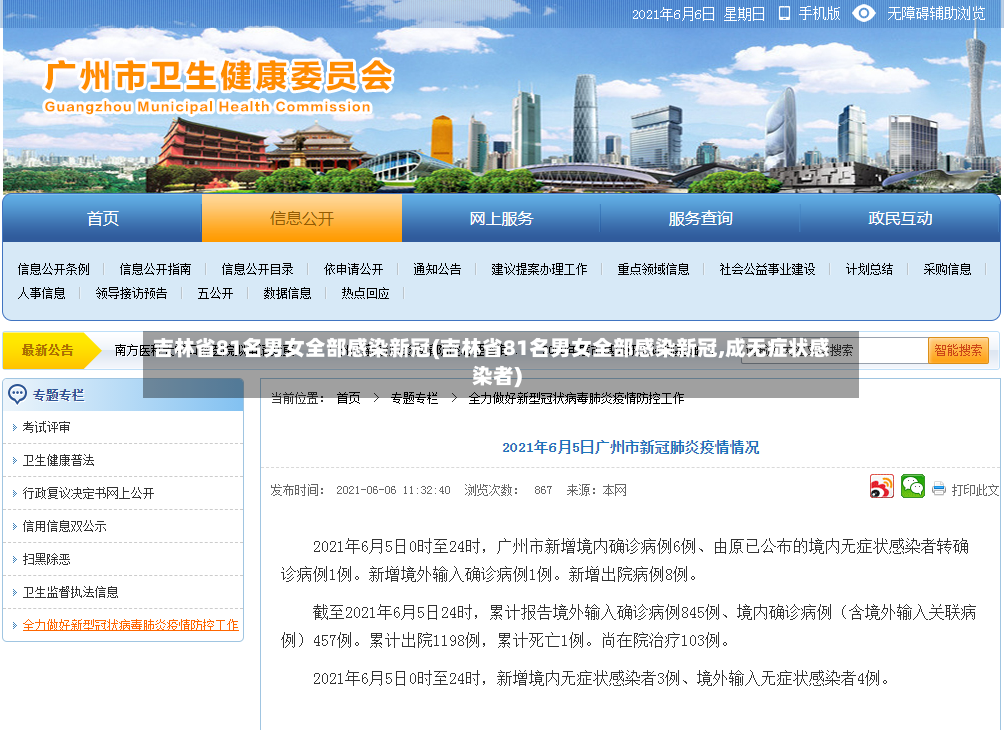Image resolution: width=1004 pixels, height=730 pixels.
Task: Click the 手机版 link
Action: [x=819, y=13]
